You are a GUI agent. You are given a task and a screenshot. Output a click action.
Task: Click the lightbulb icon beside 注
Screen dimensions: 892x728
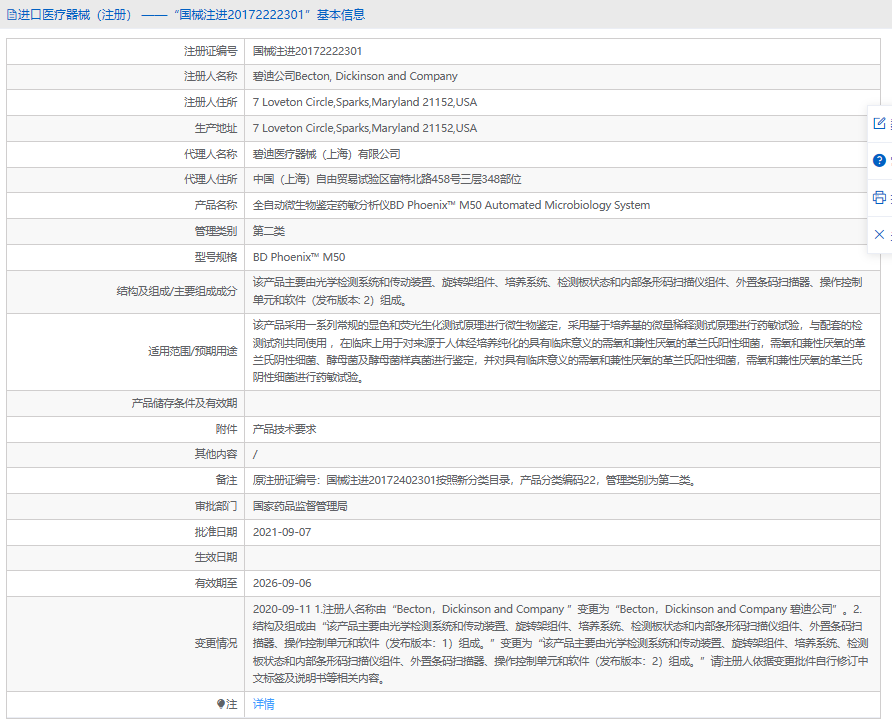pyautogui.click(x=221, y=704)
